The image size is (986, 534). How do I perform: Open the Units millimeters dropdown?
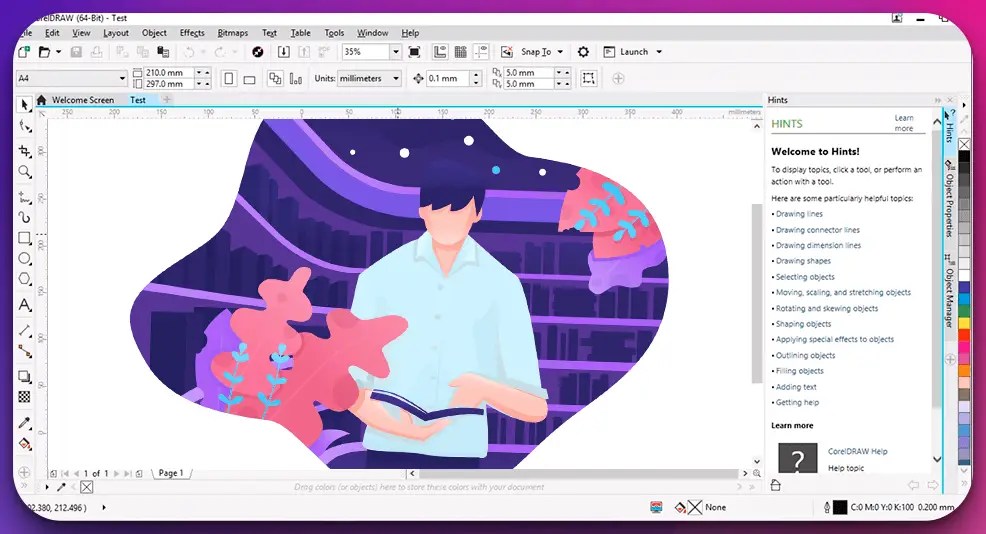[396, 79]
